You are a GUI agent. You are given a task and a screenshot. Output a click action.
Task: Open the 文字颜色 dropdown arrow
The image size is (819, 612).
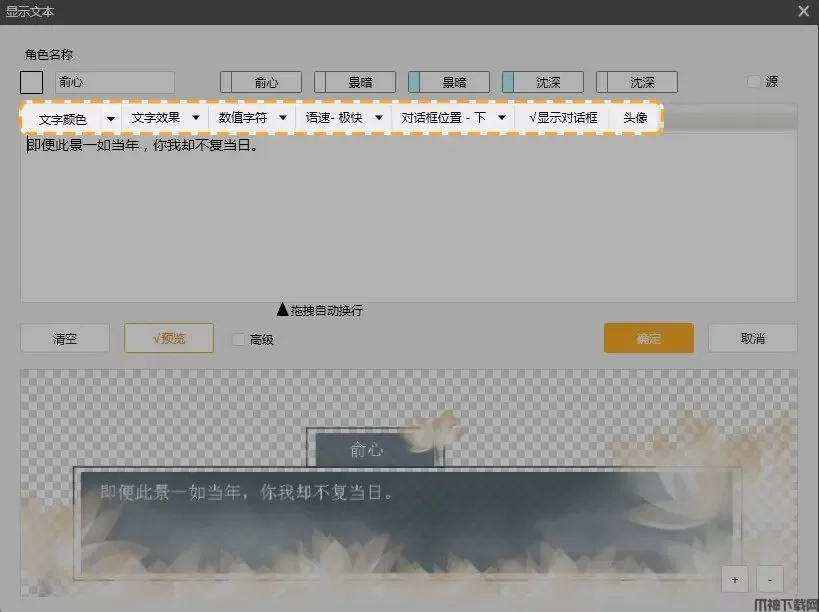coord(109,118)
